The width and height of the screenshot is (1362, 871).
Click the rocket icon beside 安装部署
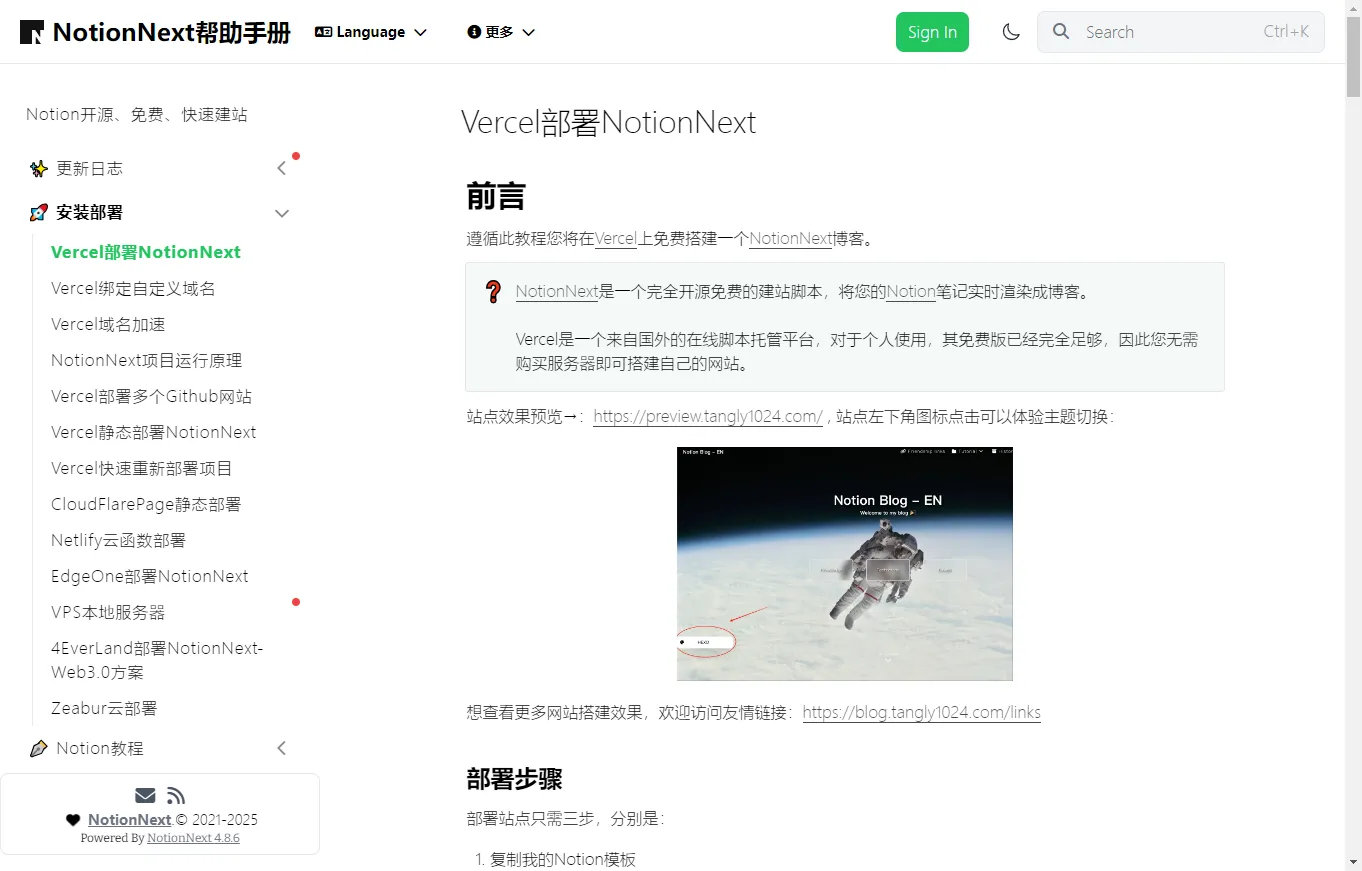[39, 212]
